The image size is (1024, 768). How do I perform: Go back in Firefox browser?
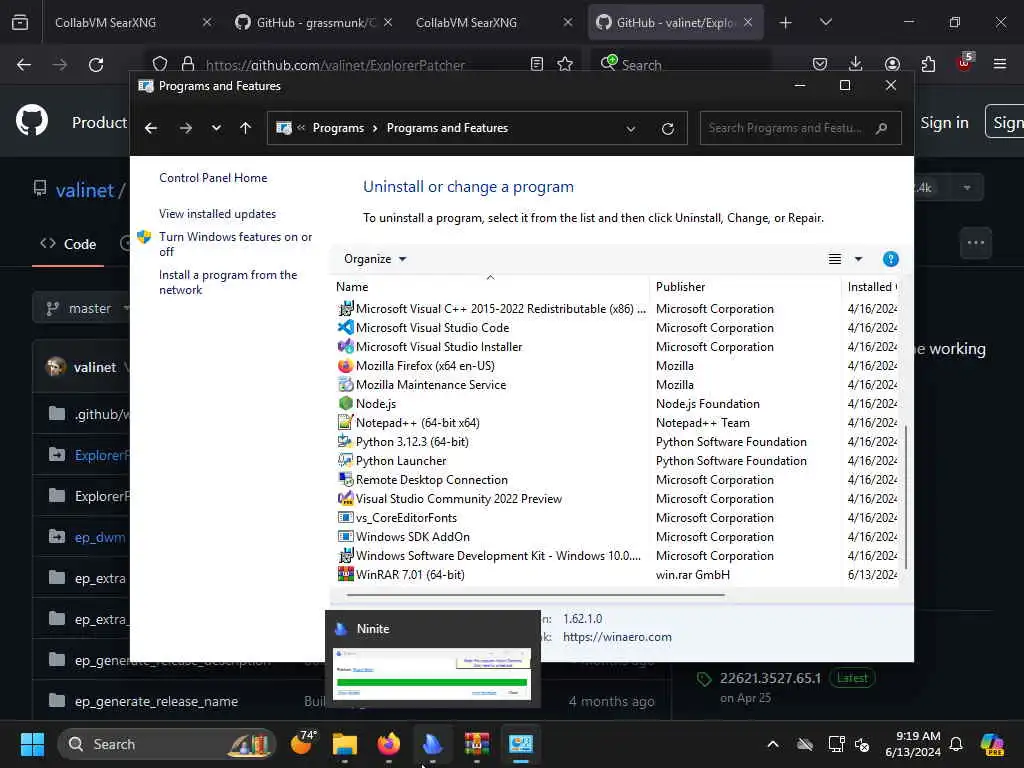[x=24, y=65]
